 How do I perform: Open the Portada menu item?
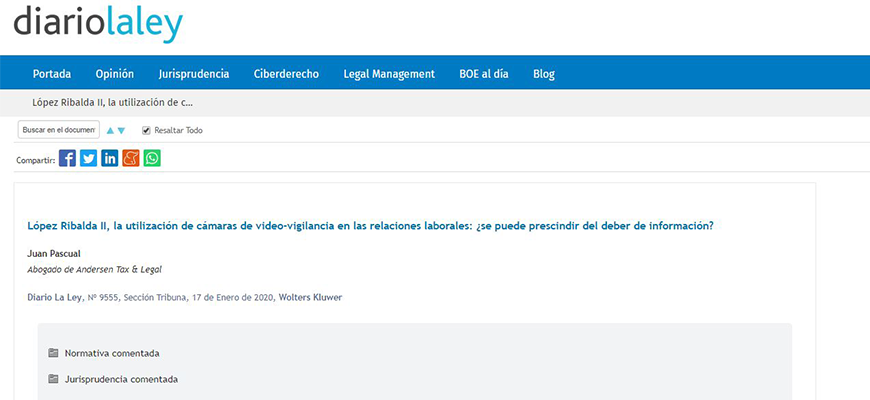52,74
